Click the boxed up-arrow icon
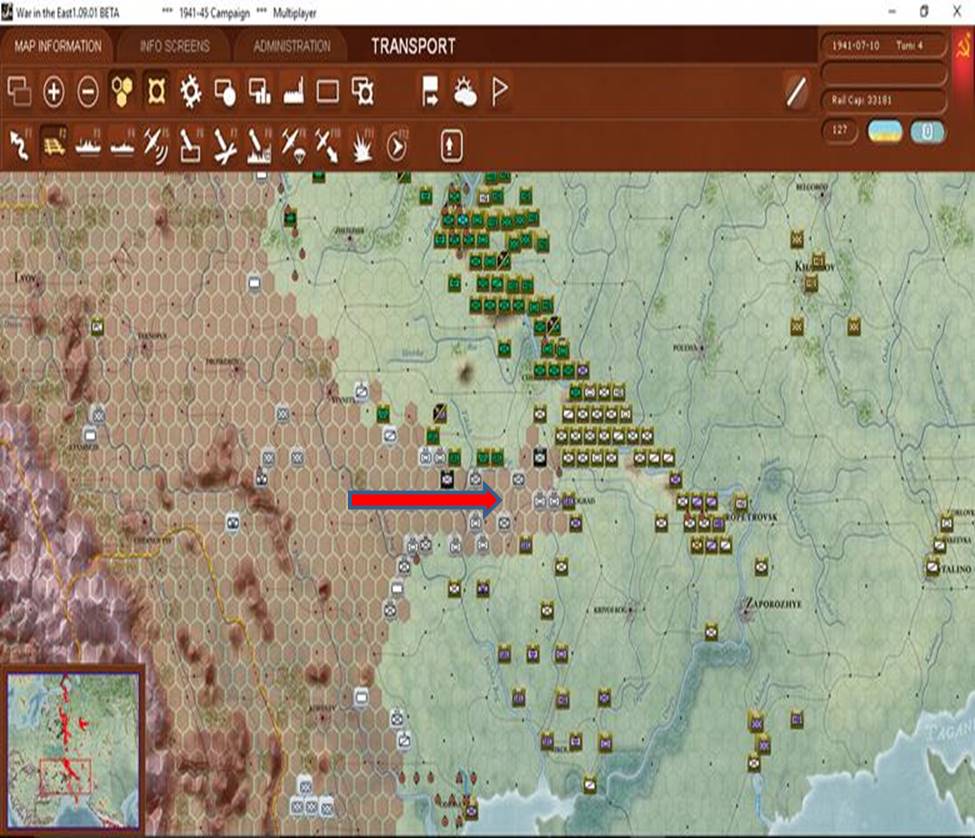This screenshot has width=975, height=838. tap(451, 145)
